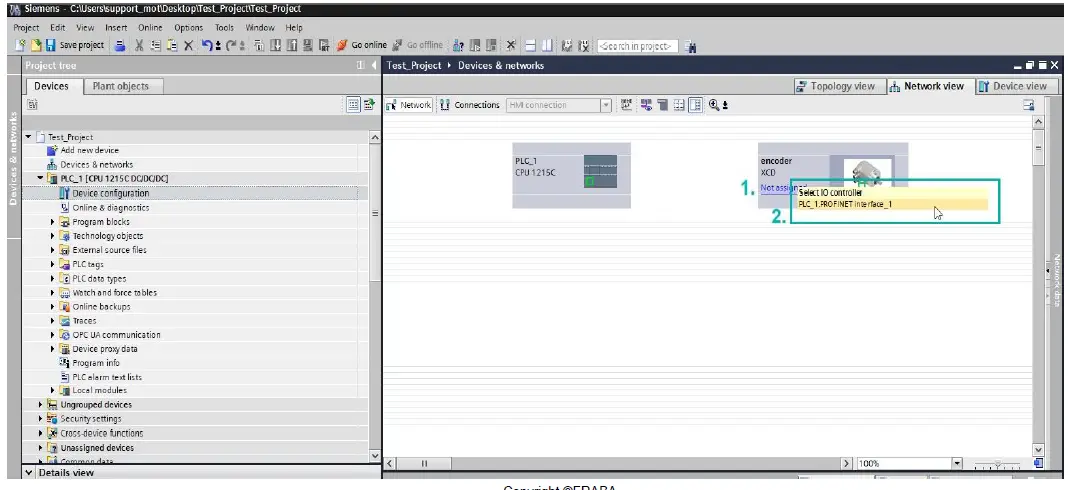Click the Copy icon in the toolbar
This screenshot has width=1070, height=490.
(x=156, y=45)
